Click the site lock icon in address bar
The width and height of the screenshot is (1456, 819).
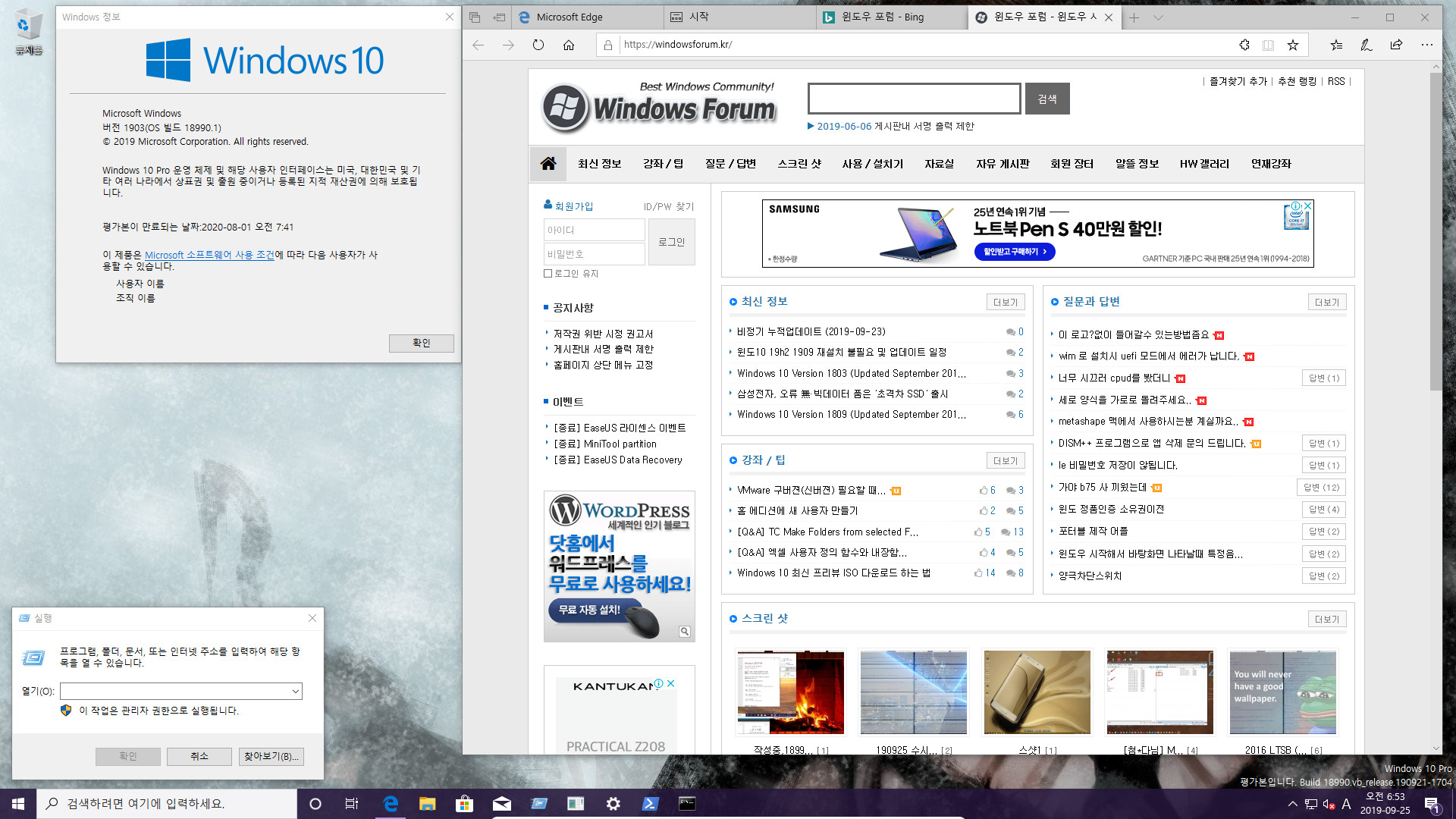(607, 45)
